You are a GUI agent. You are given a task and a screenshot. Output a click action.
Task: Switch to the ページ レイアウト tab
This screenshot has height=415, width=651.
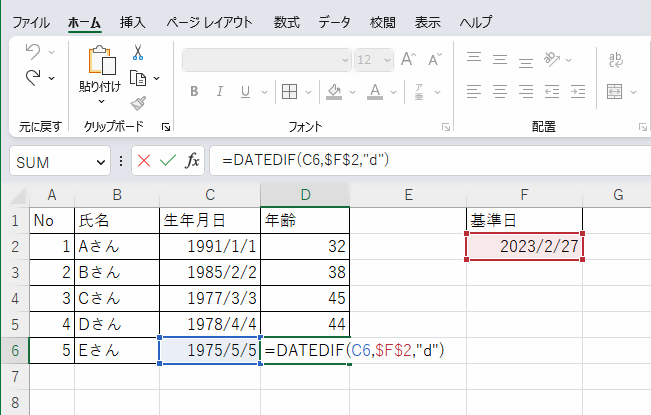coord(209,22)
